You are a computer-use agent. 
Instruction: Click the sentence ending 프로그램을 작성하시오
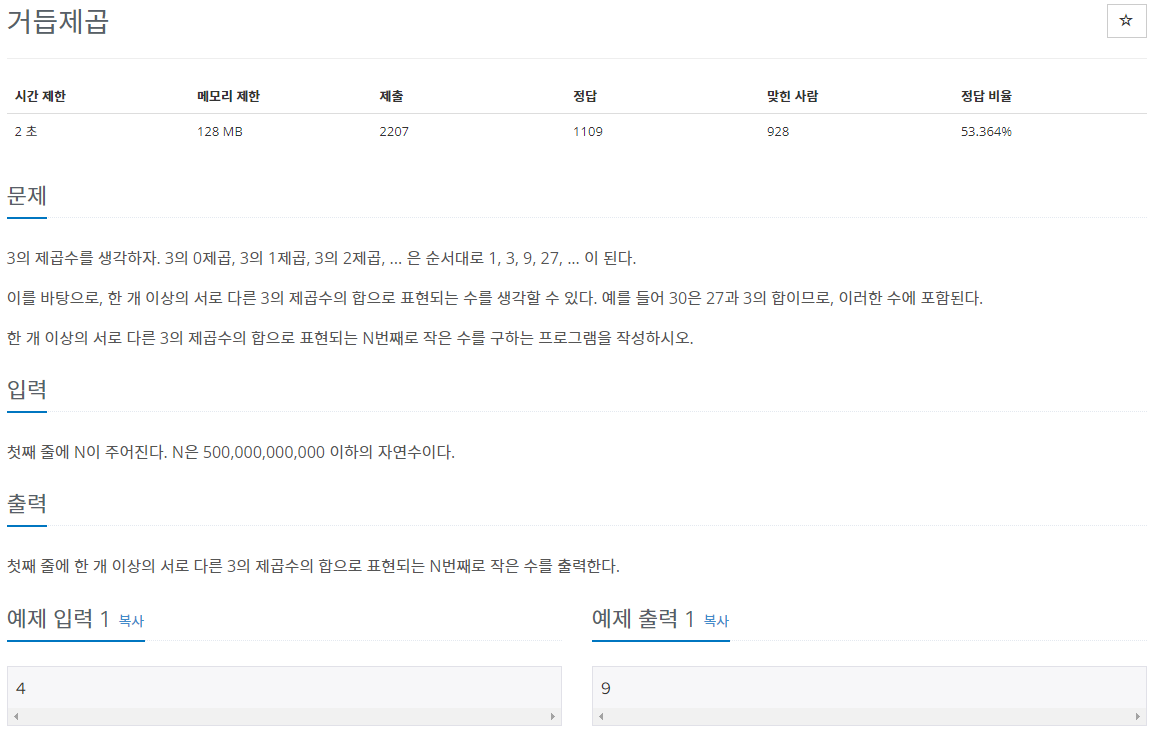coord(350,338)
